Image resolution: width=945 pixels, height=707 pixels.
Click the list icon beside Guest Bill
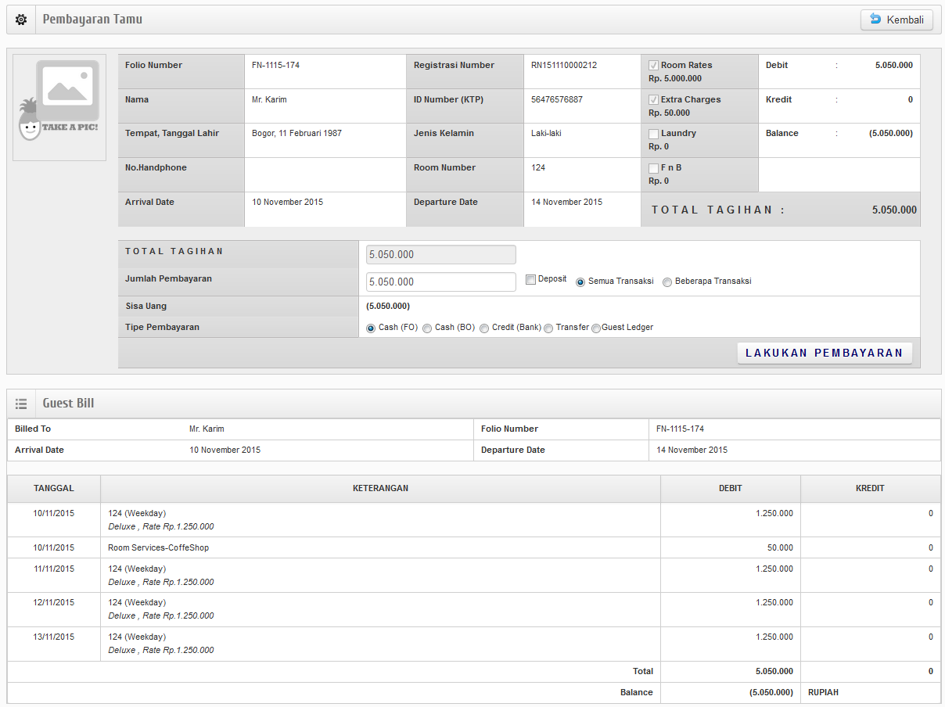pos(21,404)
